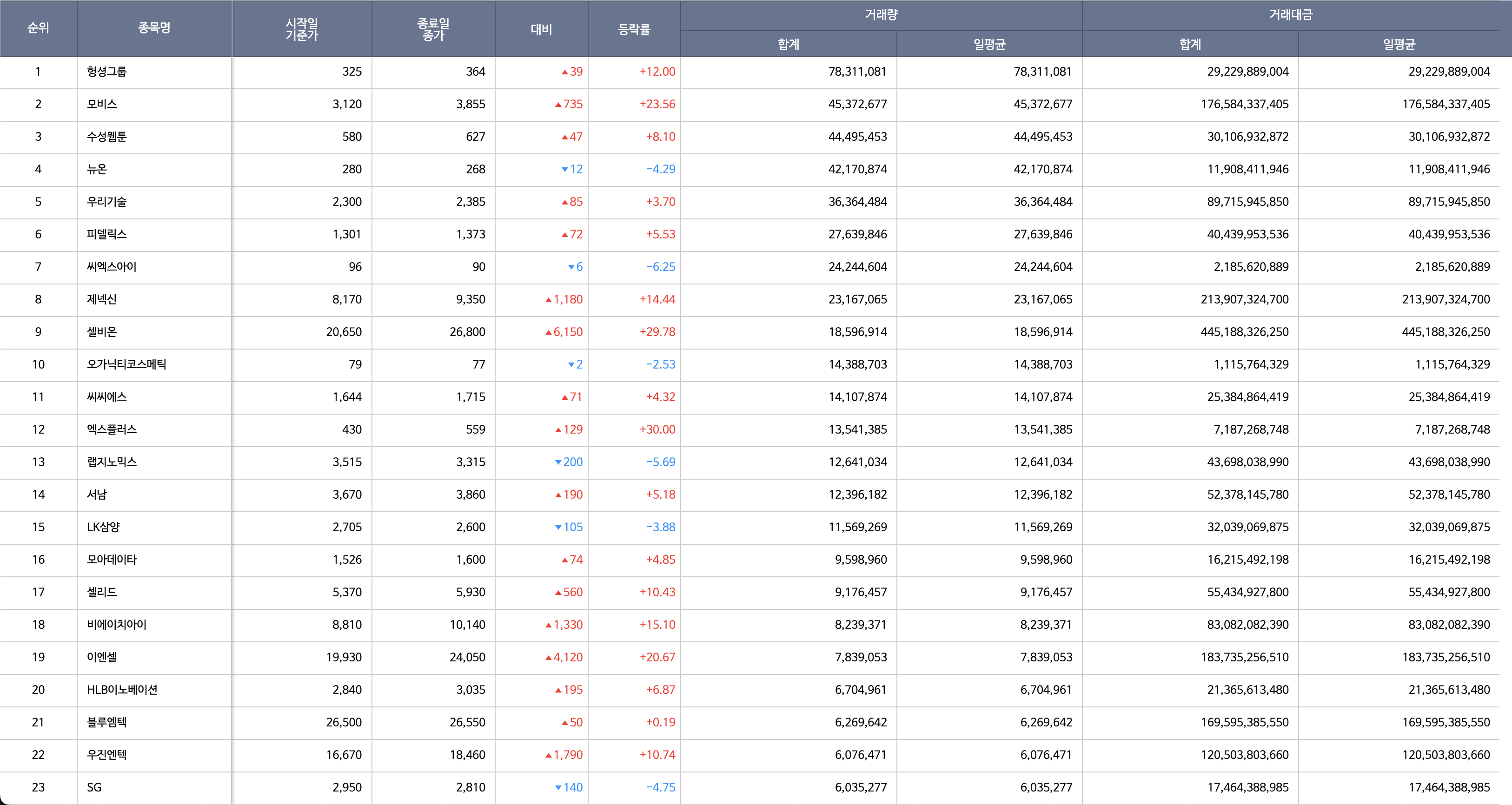The width and height of the screenshot is (1512, 805).
Task: Select stock name 헝셩그룹
Action: pos(107,72)
